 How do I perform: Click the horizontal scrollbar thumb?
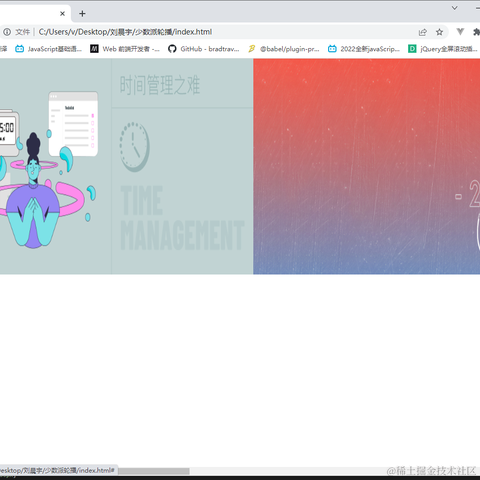(x=154, y=471)
